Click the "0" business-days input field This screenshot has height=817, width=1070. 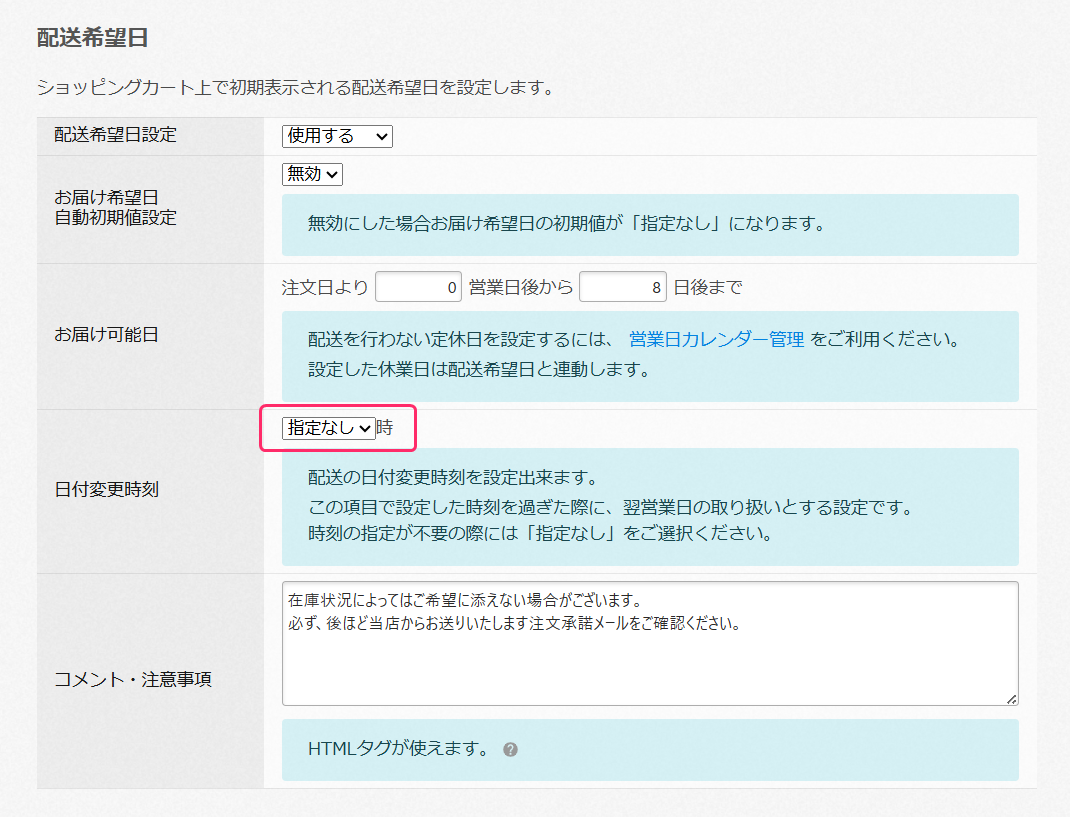(418, 286)
